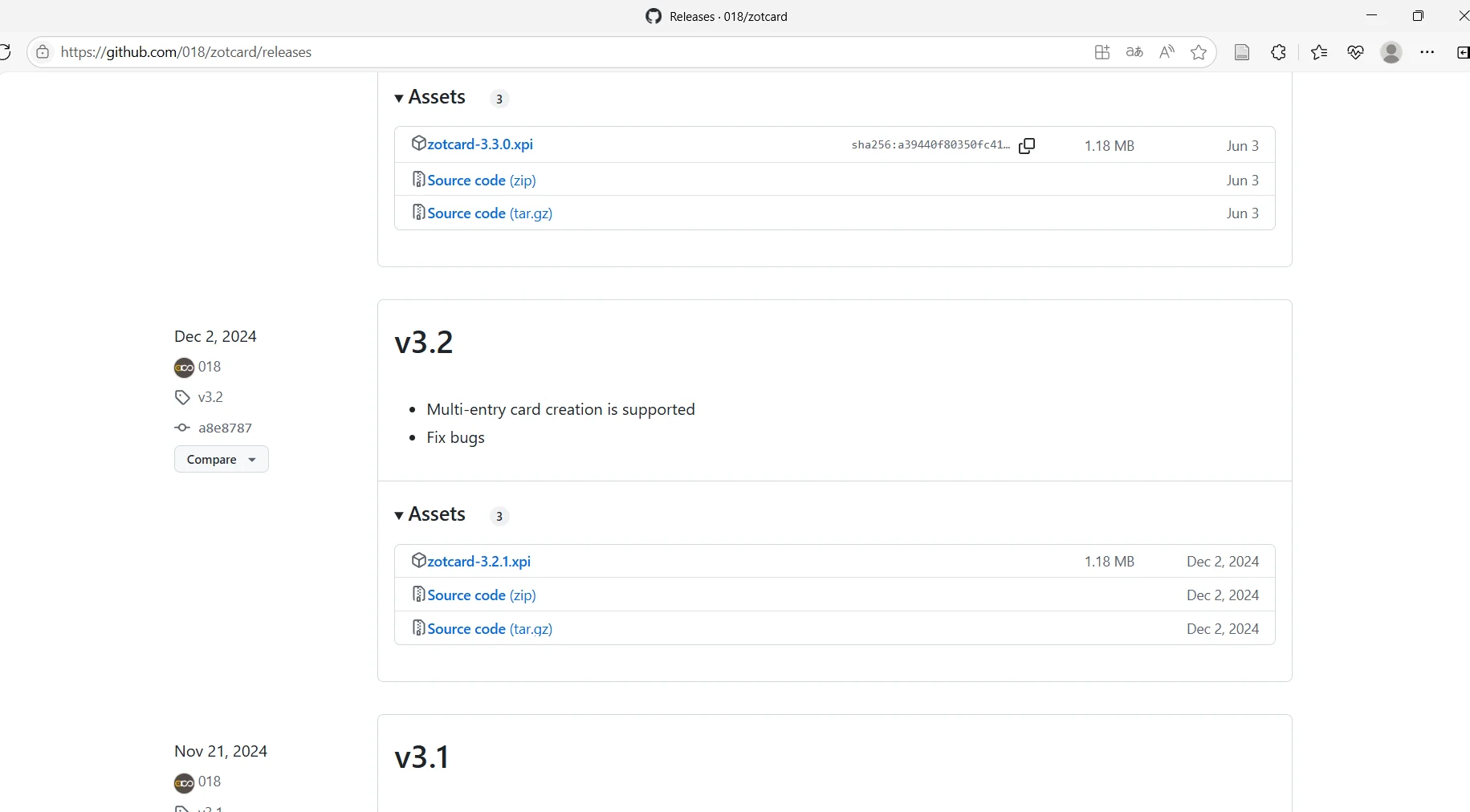Viewport: 1470px width, 812px height.
Task: Click the package icon beside zotcard-3.2.1.xpi
Action: point(418,561)
